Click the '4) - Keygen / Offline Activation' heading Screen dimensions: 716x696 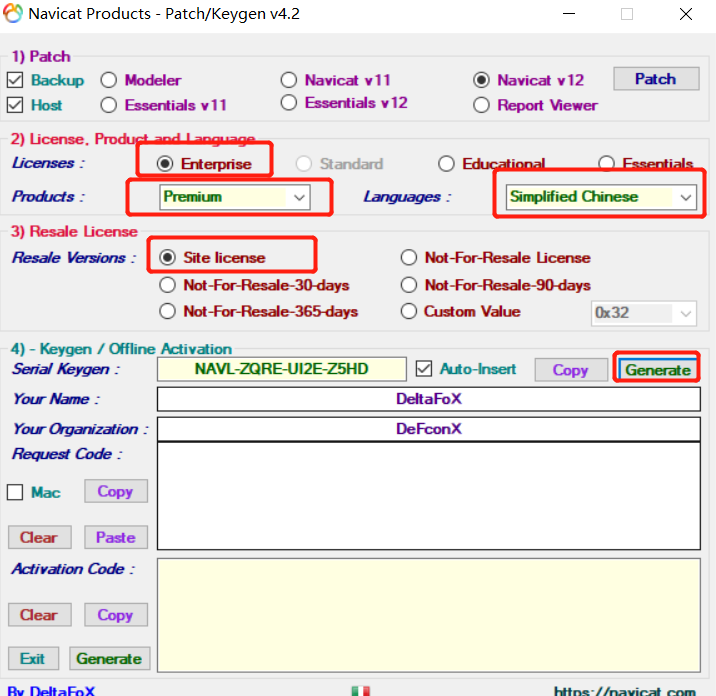click(x=121, y=348)
